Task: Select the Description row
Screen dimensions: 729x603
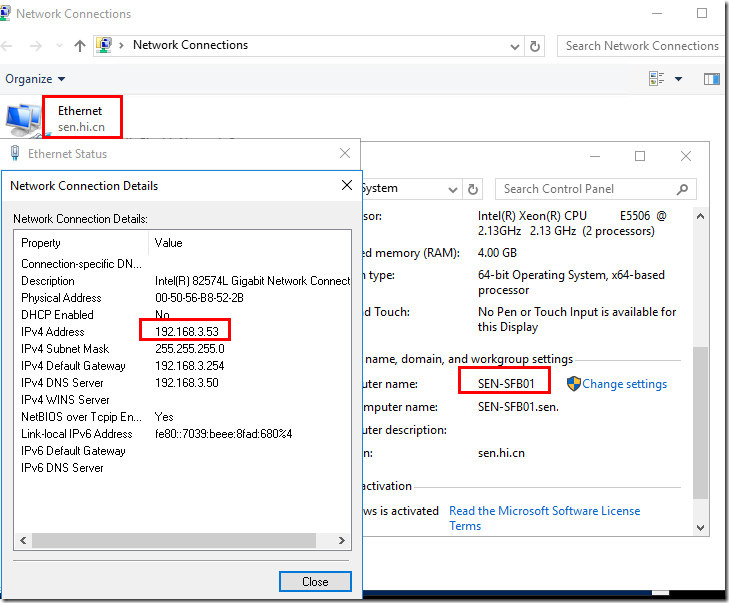Action: click(182, 281)
